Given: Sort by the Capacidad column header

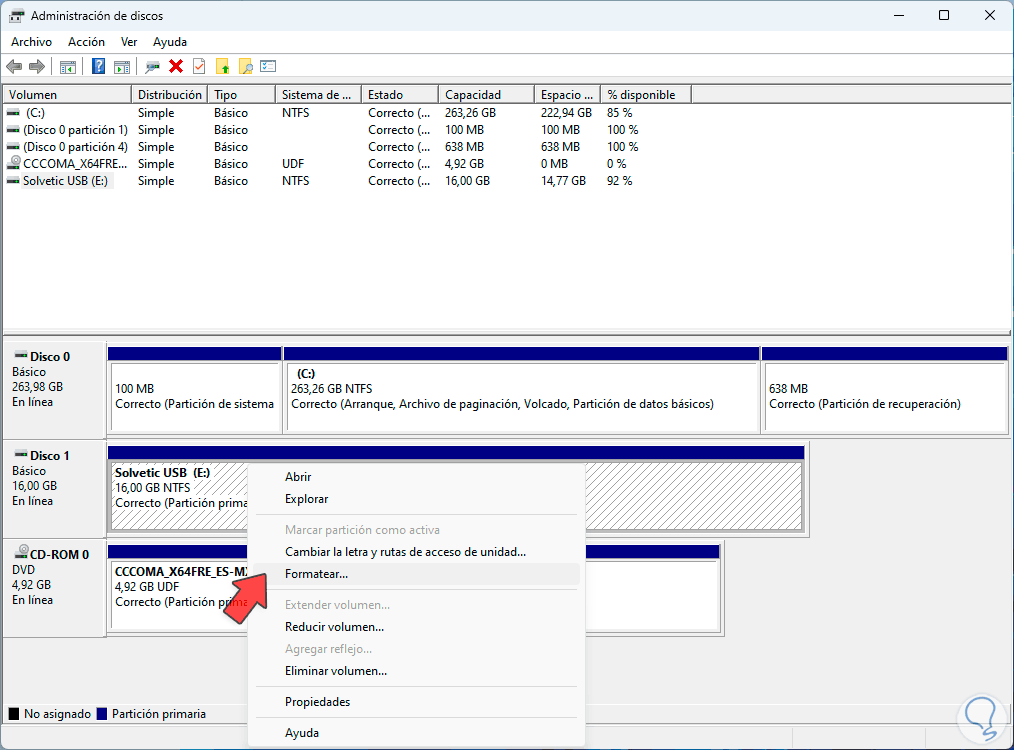Looking at the screenshot, I should pos(487,94).
